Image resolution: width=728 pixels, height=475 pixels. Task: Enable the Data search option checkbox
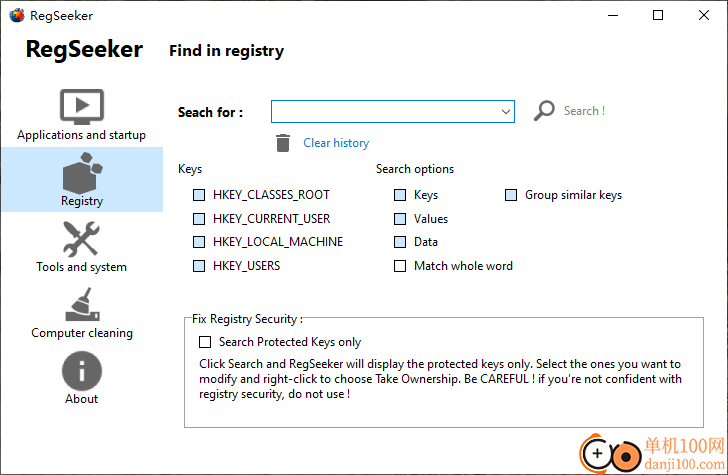[x=400, y=242]
